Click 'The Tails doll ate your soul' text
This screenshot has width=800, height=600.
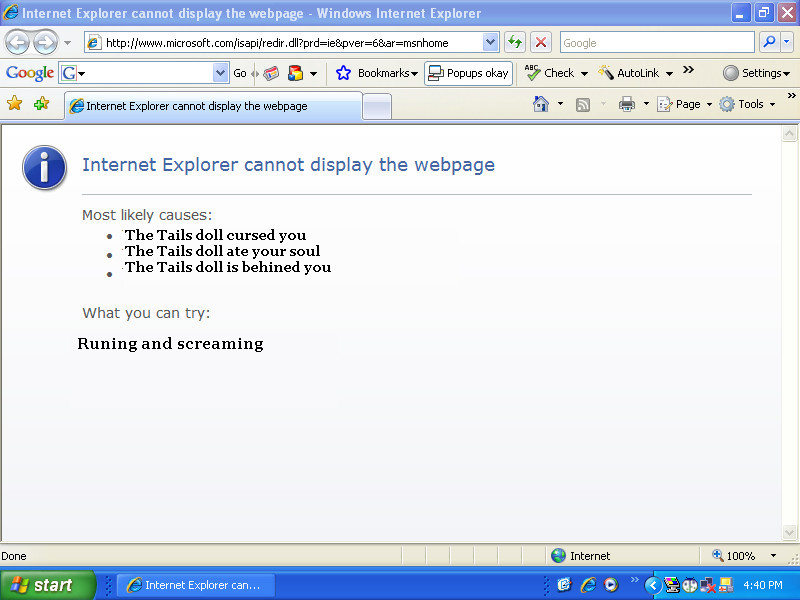tap(222, 251)
